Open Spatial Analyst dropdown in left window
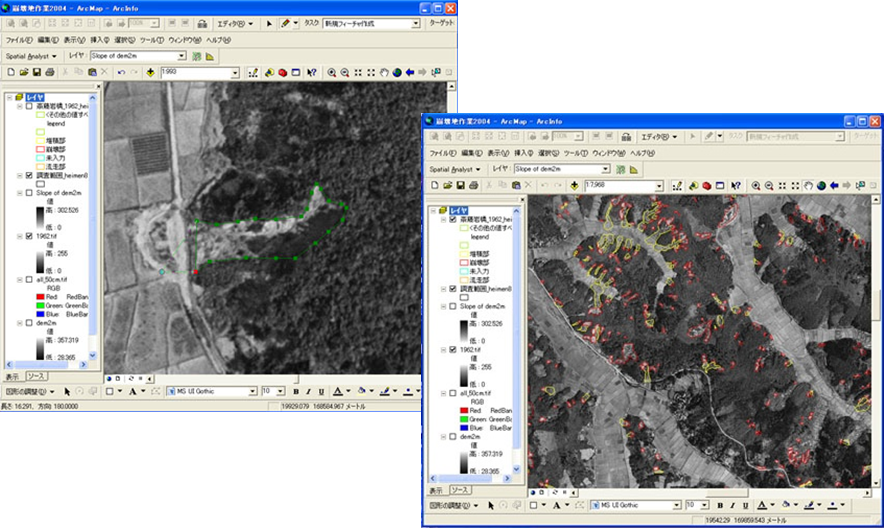Viewport: 884px width, 528px height. (x=31, y=56)
